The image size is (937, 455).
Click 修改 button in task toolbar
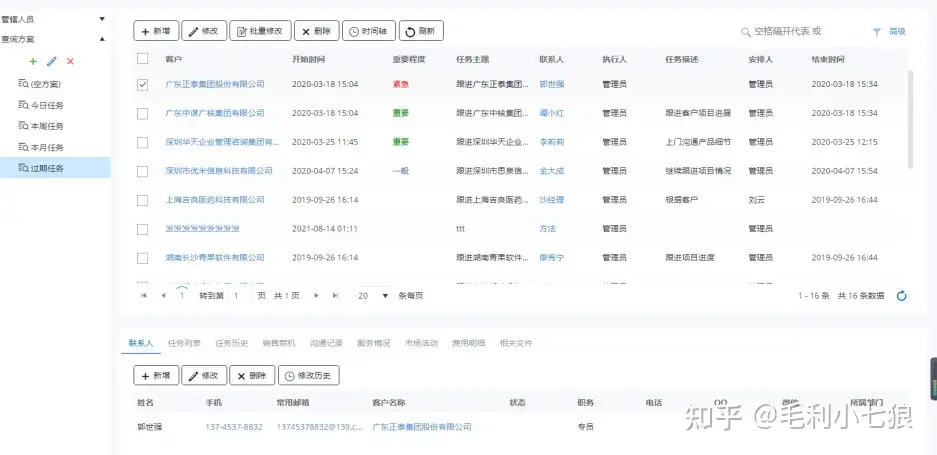(x=204, y=31)
